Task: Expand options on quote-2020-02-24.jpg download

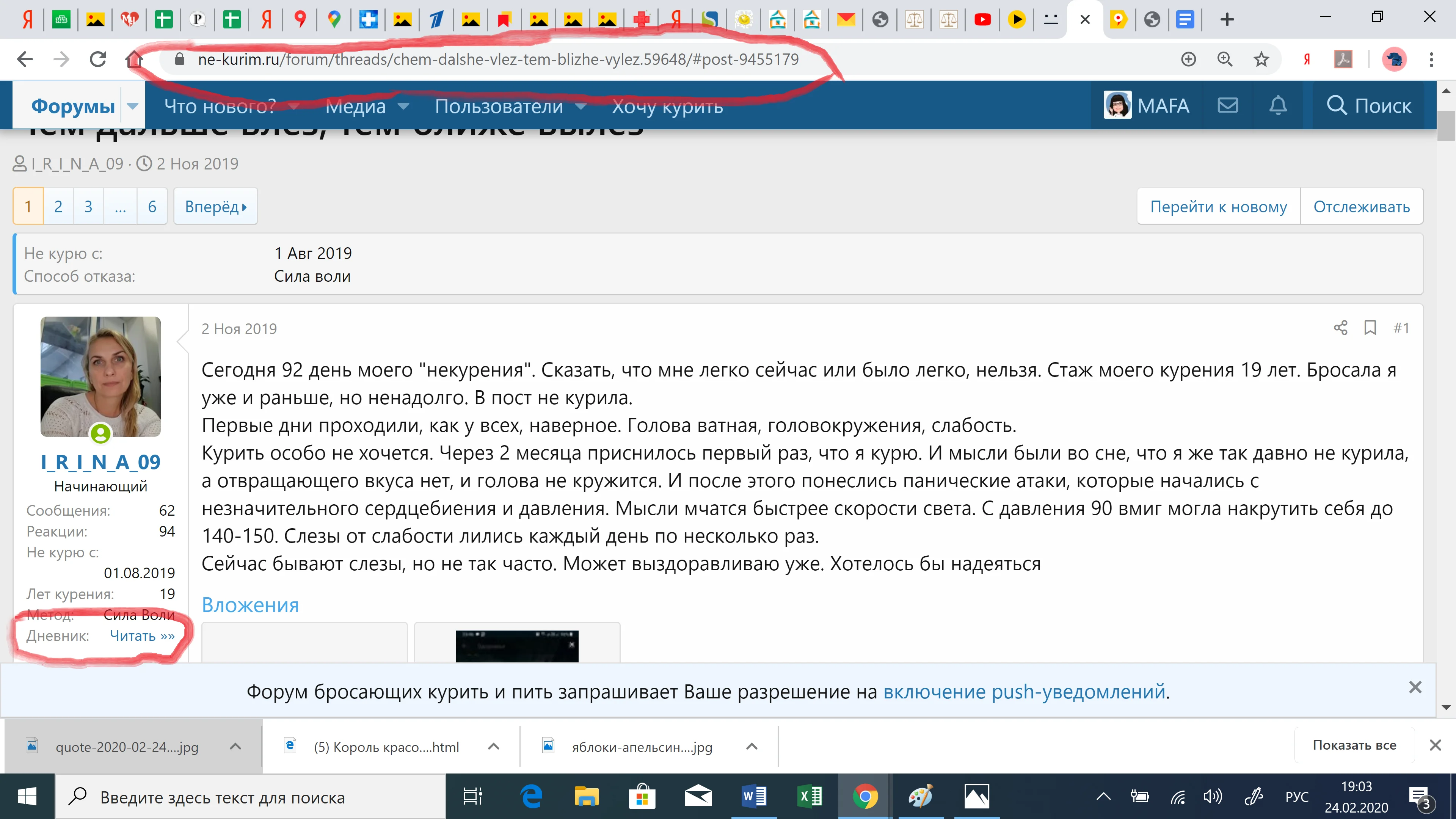Action: coord(235,746)
